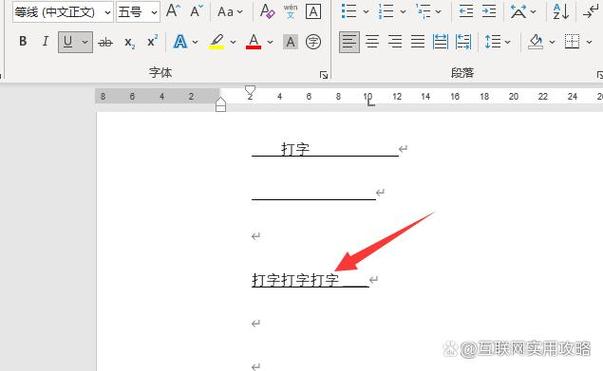Image resolution: width=603 pixels, height=371 pixels.
Task: Align text right
Action: (x=395, y=42)
